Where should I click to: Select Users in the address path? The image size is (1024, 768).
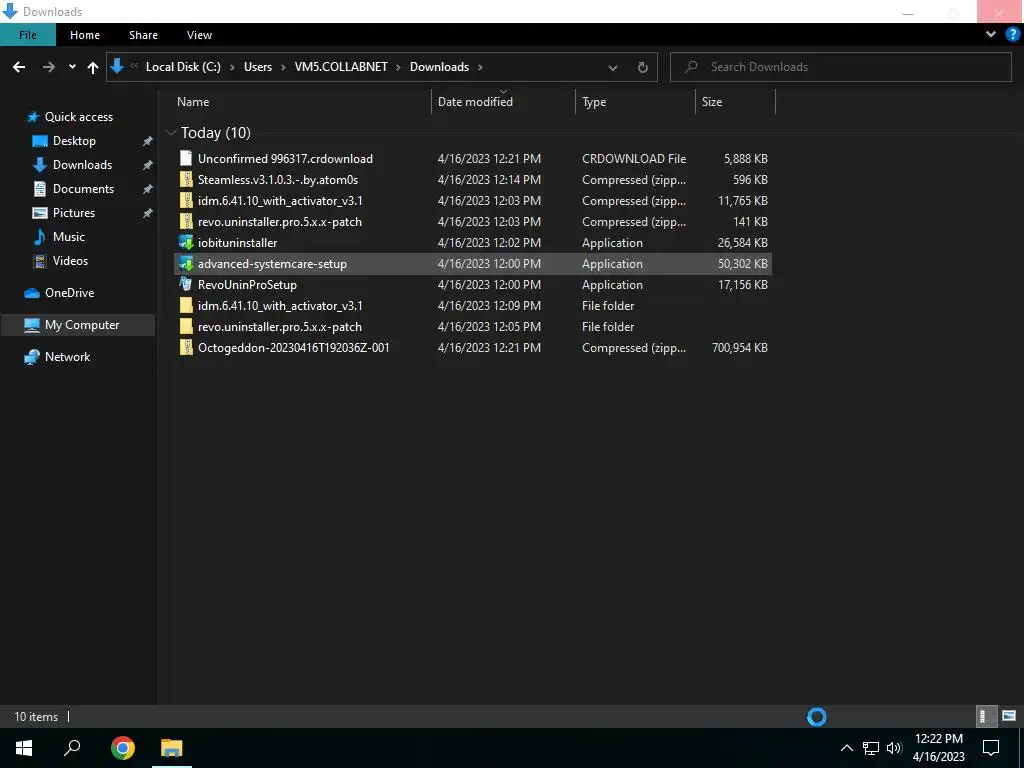pyautogui.click(x=258, y=67)
